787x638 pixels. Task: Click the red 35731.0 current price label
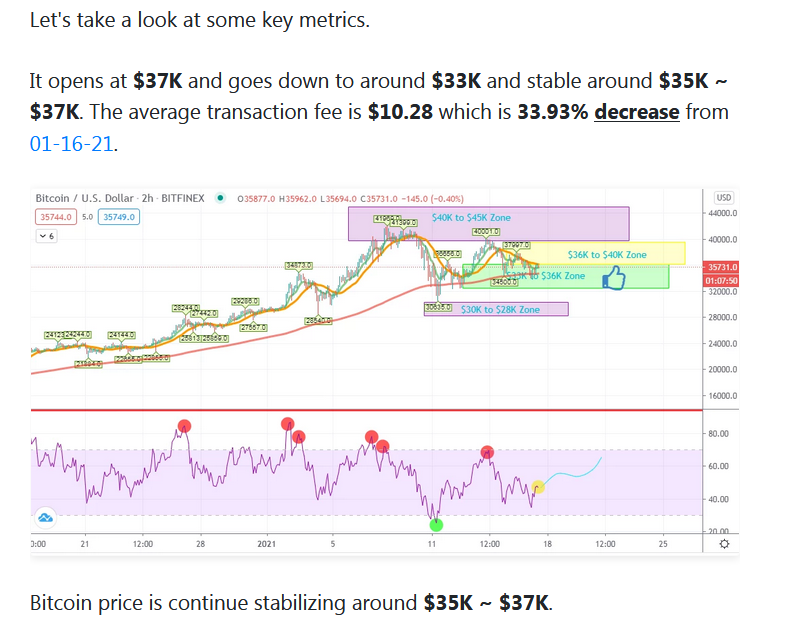pos(721,267)
